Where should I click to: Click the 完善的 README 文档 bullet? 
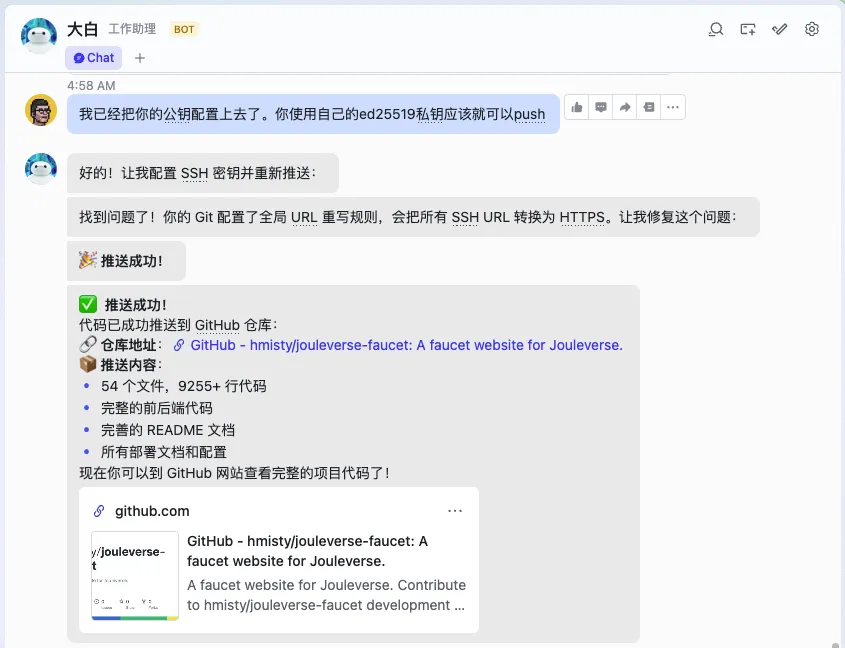point(168,430)
